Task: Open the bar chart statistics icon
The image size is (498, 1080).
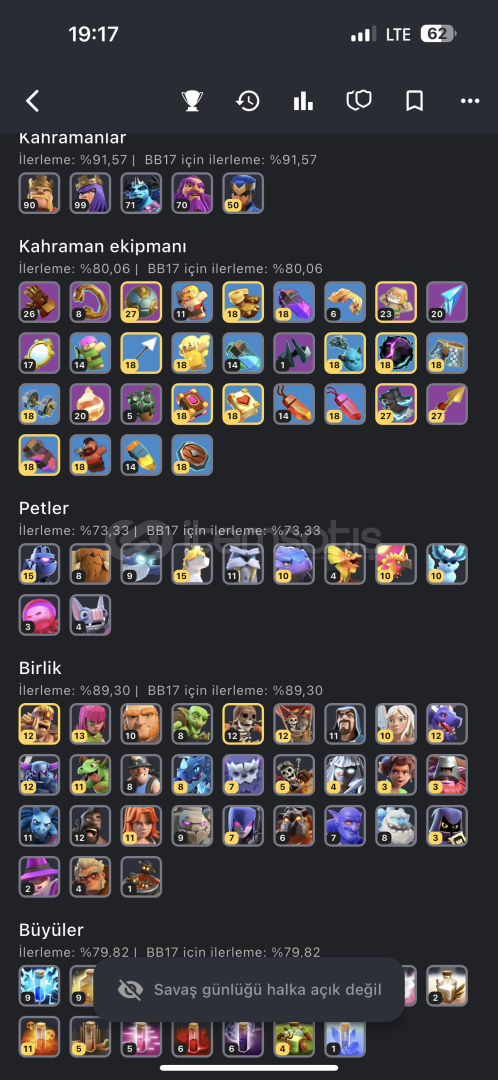Action: click(x=303, y=101)
